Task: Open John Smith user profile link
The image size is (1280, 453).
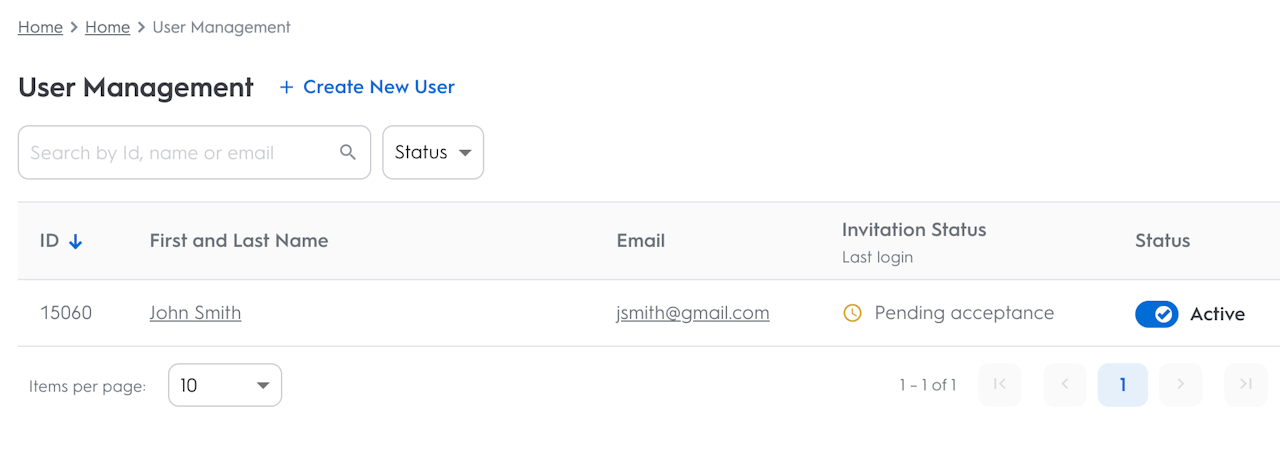Action: tap(195, 313)
